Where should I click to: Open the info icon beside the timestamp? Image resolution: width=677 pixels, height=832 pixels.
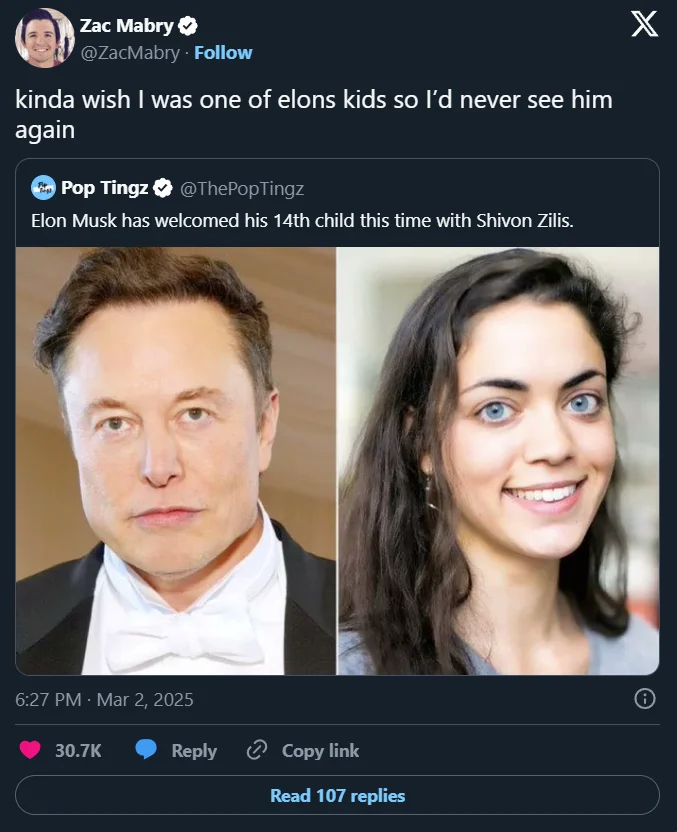646,699
